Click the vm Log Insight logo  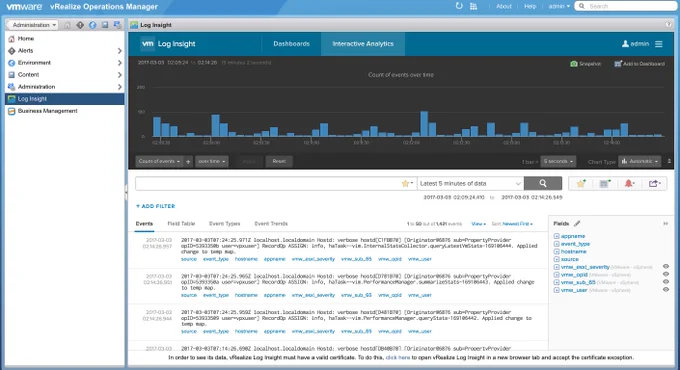pos(168,44)
